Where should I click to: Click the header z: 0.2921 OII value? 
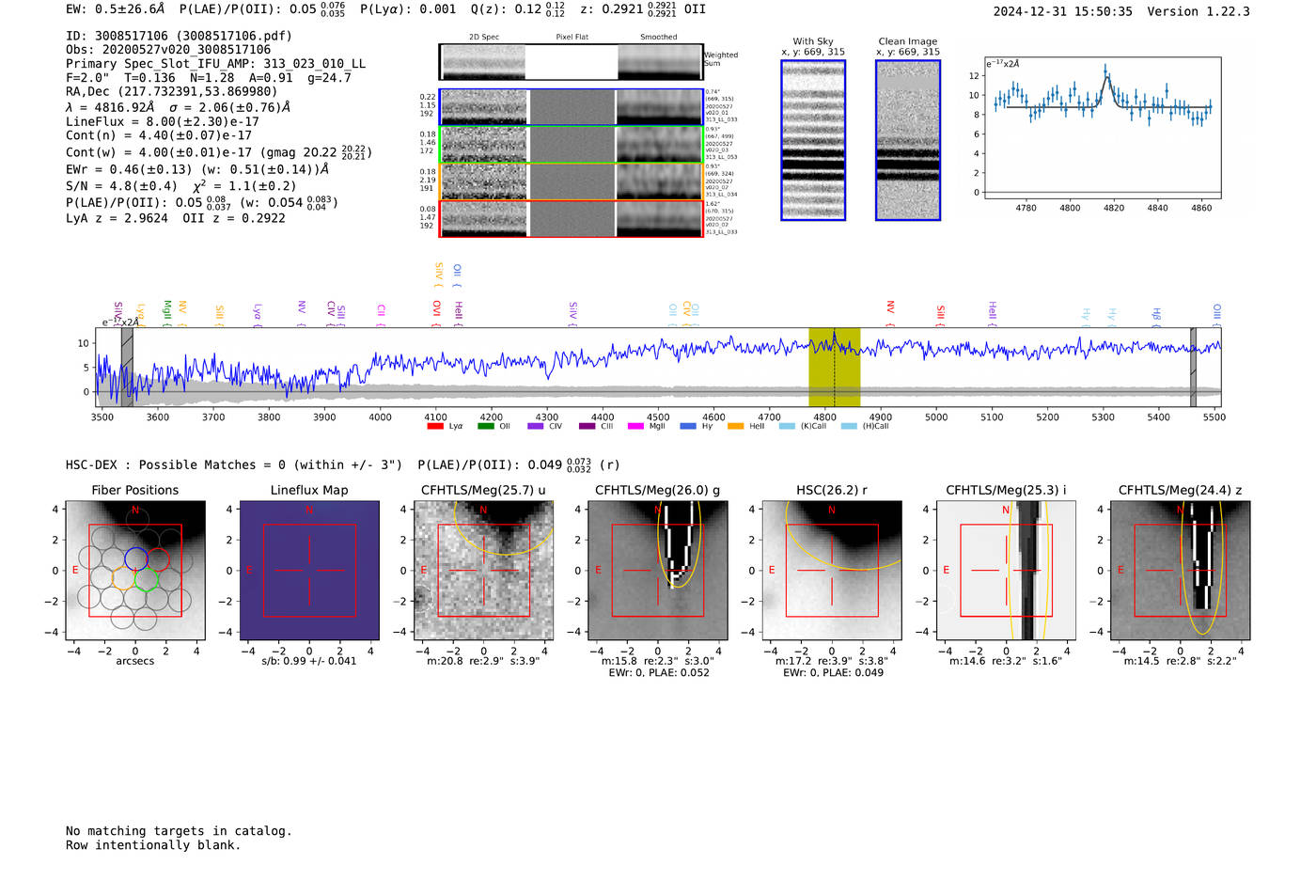point(643,9)
